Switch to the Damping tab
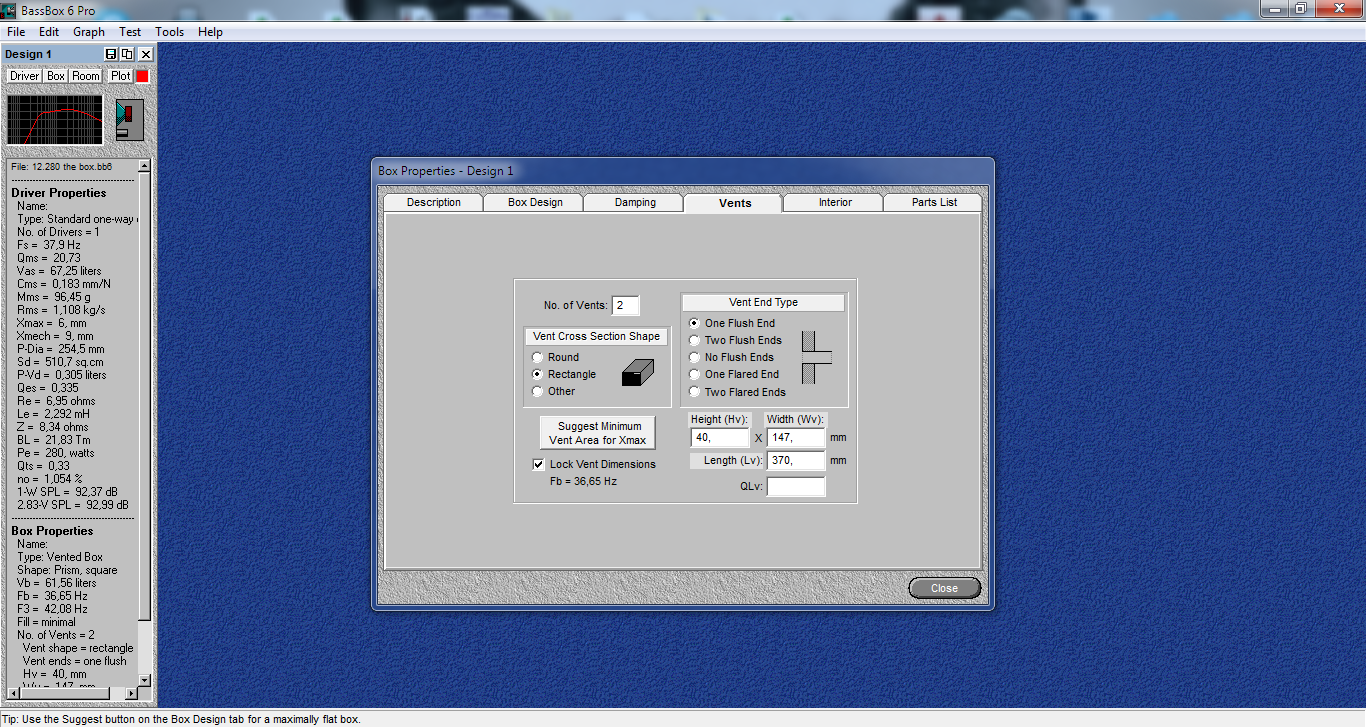Image resolution: width=1366 pixels, height=728 pixels. [x=635, y=202]
